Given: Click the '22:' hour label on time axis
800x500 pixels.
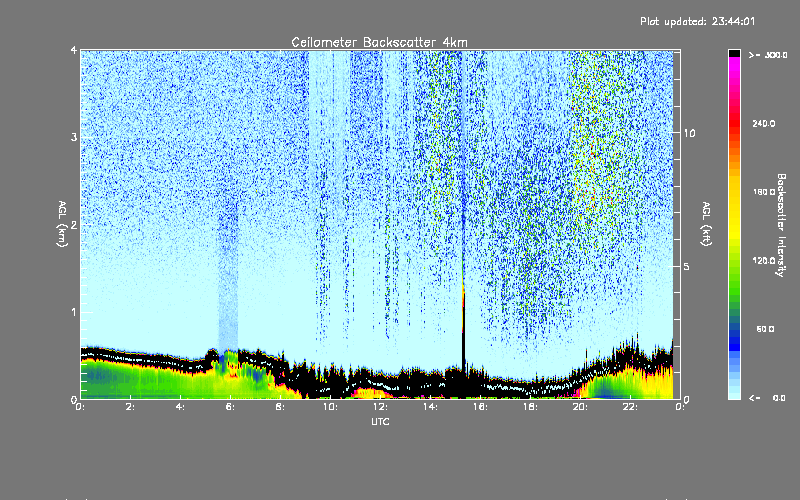Looking at the screenshot, I should [x=630, y=407].
